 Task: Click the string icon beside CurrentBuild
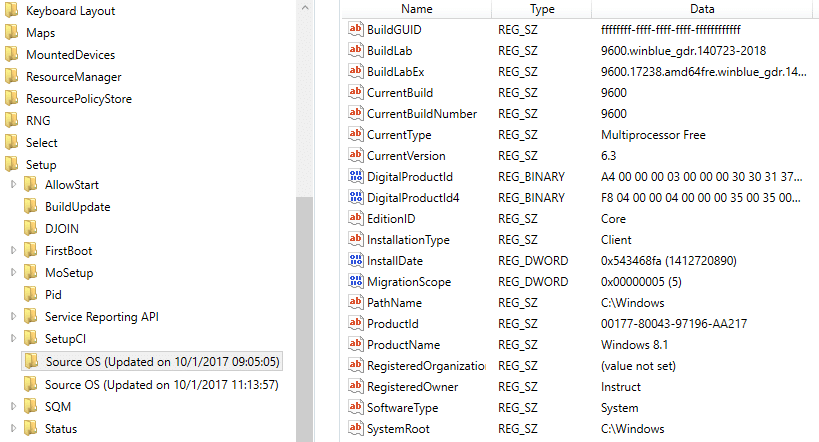[x=356, y=92]
